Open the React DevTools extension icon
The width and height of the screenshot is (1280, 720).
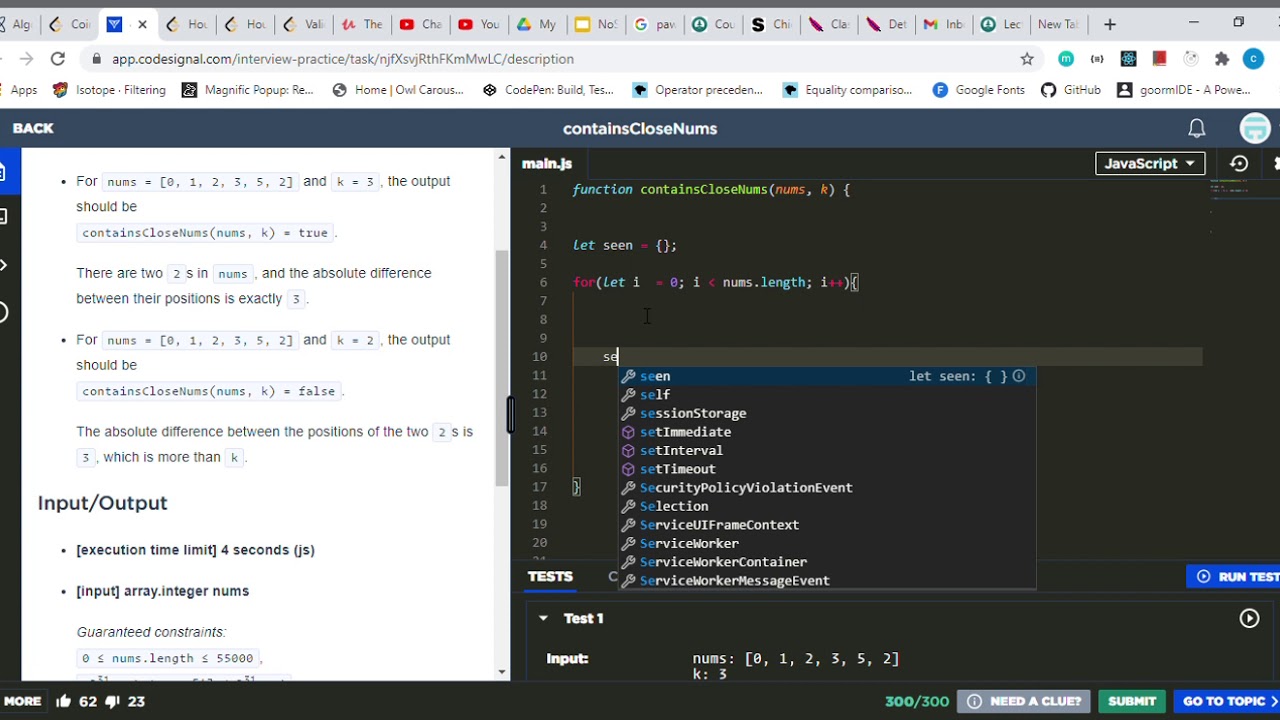pyautogui.click(x=1128, y=59)
